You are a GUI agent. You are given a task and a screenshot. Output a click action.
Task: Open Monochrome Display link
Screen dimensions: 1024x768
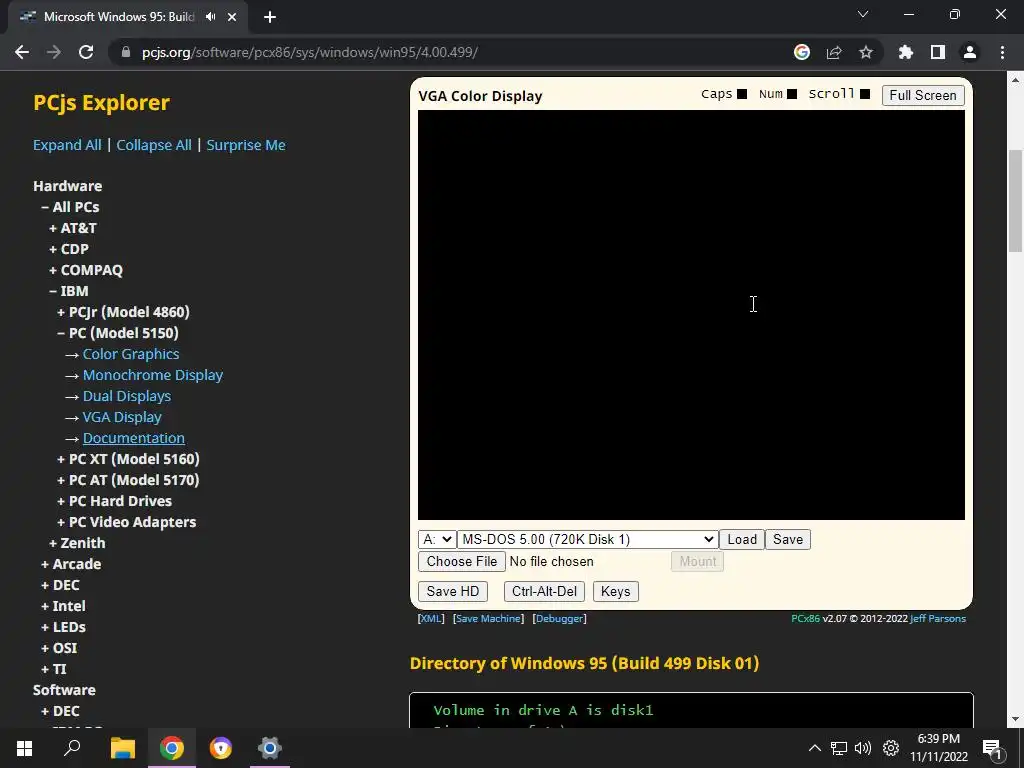pos(153,375)
